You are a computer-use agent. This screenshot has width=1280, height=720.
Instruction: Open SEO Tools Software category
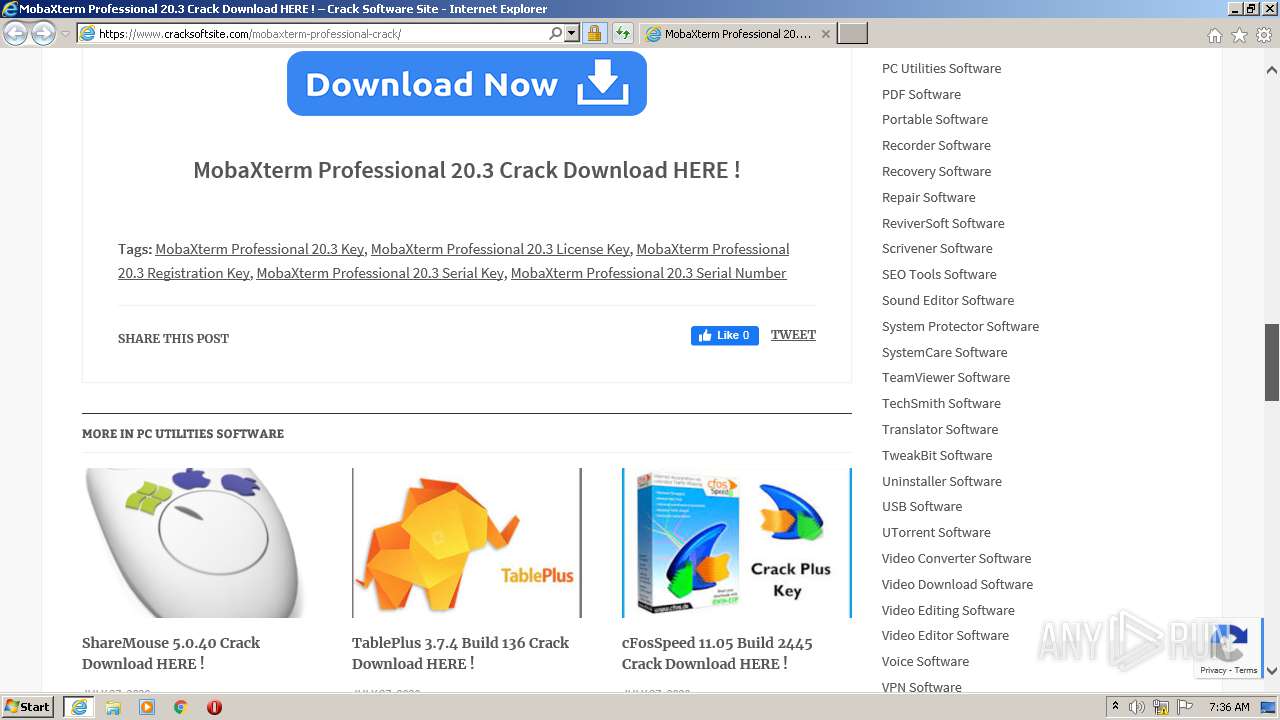click(x=939, y=274)
